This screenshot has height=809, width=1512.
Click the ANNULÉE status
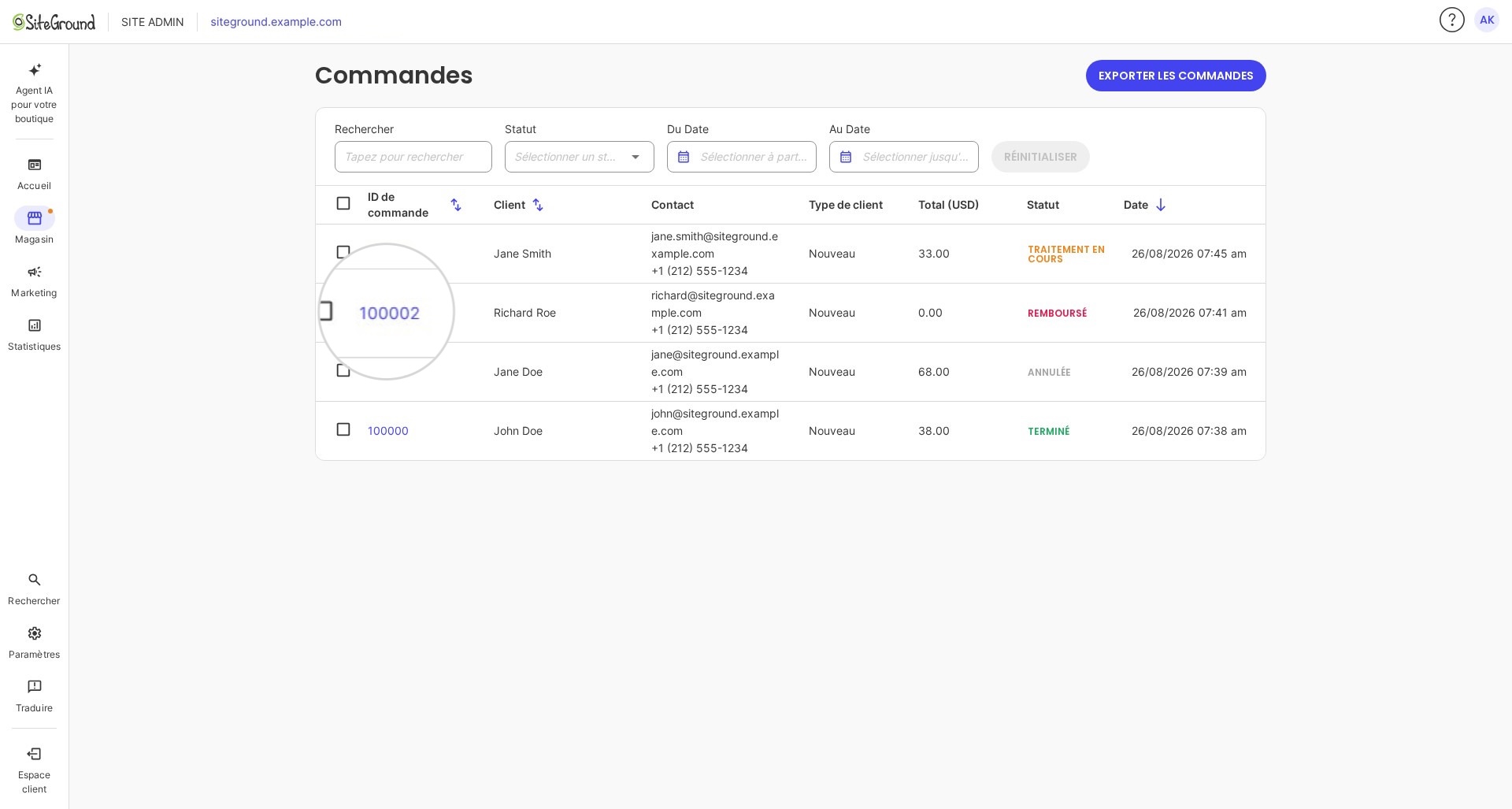tap(1049, 373)
